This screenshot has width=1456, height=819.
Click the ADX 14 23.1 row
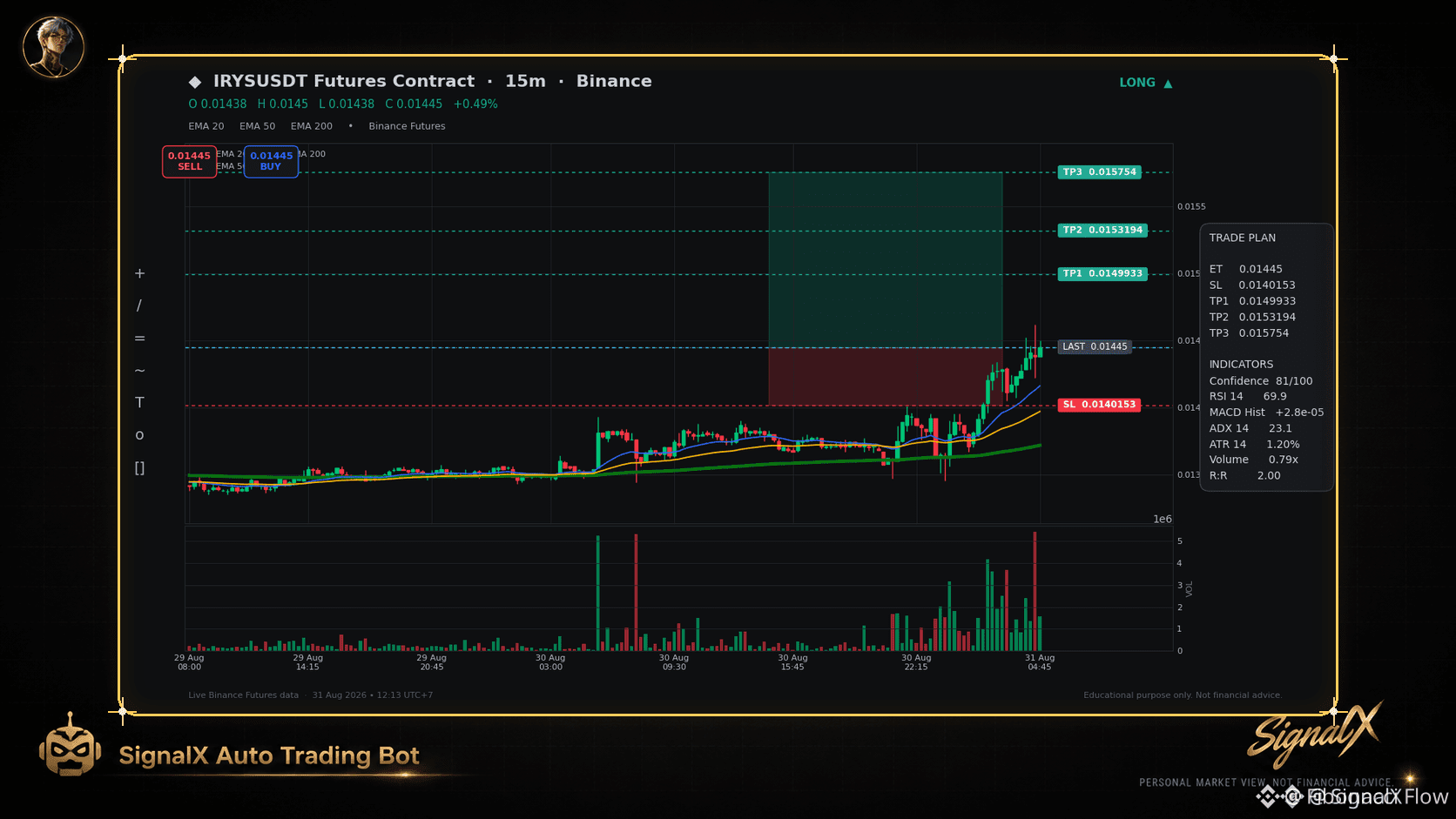point(1250,428)
